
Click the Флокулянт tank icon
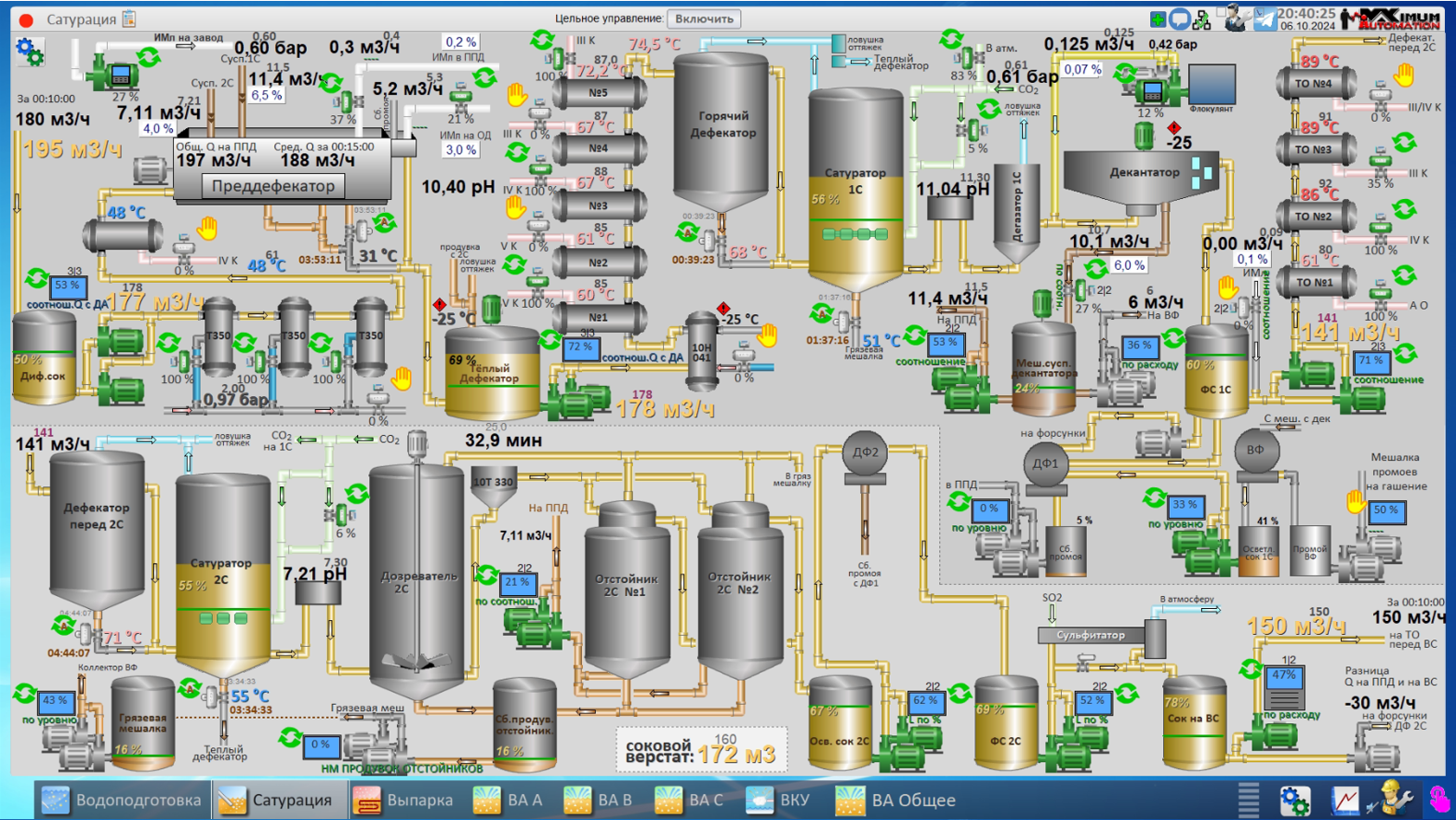pos(1212,84)
